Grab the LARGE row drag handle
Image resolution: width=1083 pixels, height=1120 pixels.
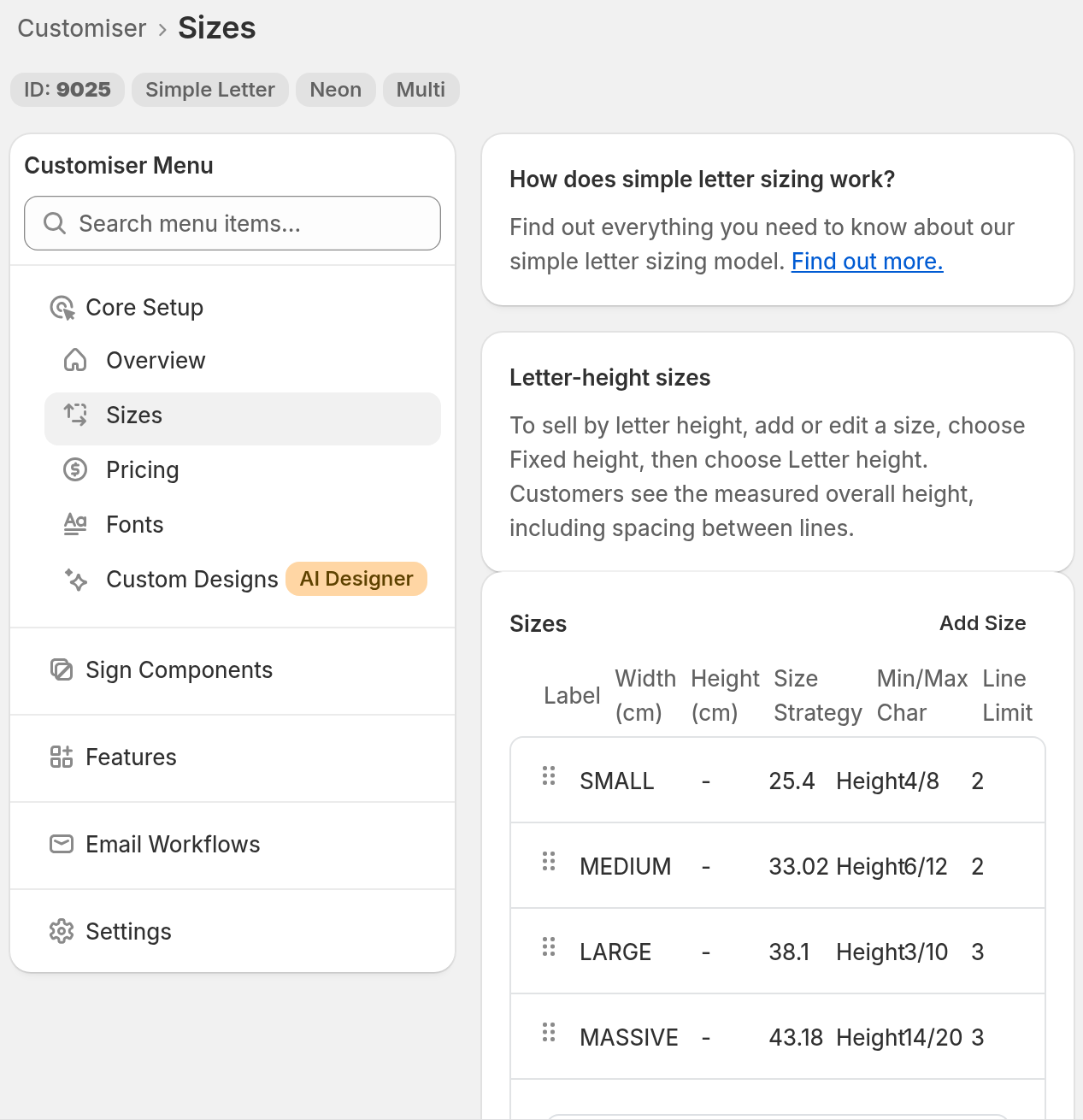549,946
